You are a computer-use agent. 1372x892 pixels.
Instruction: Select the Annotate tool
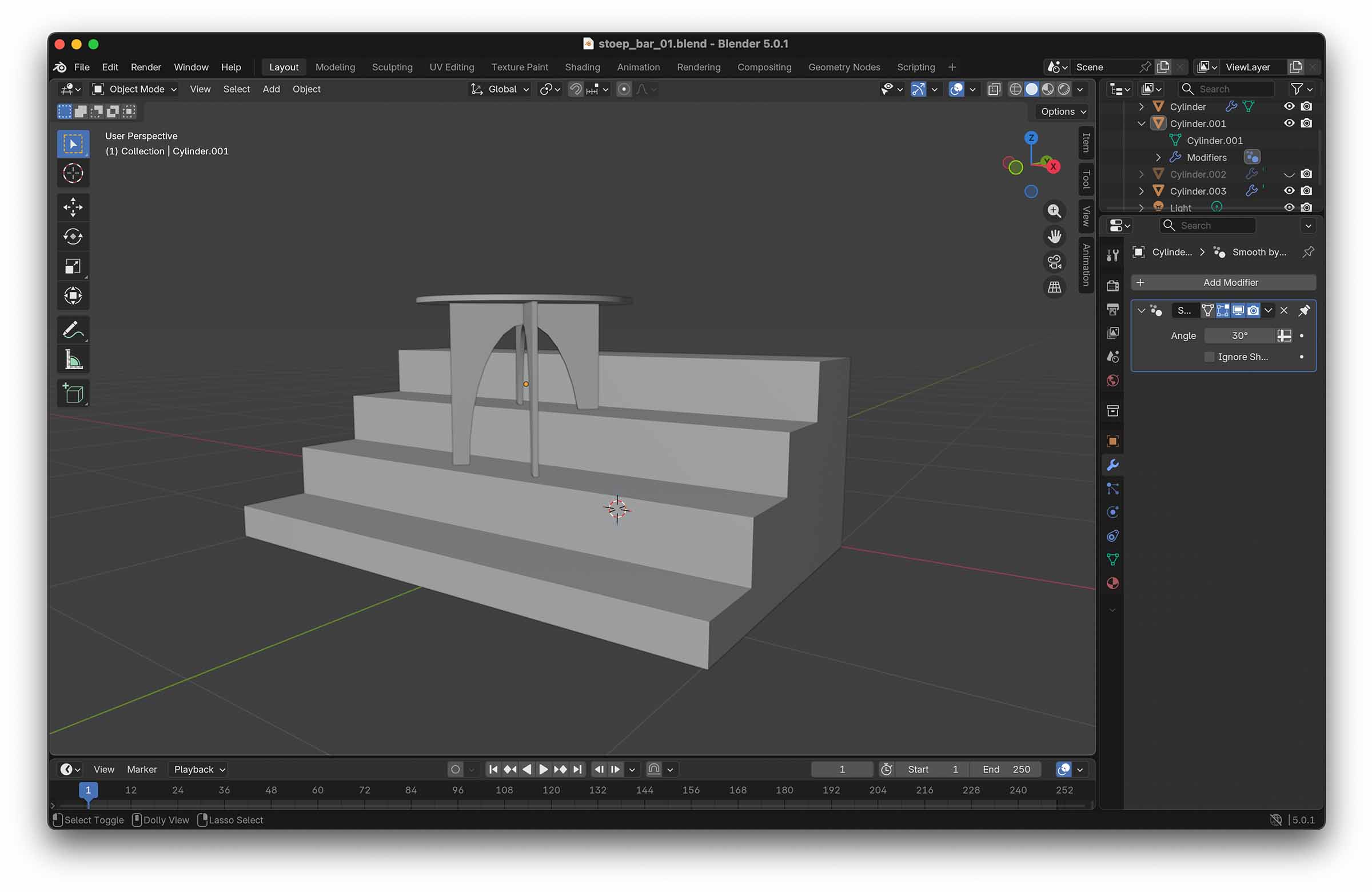tap(73, 330)
